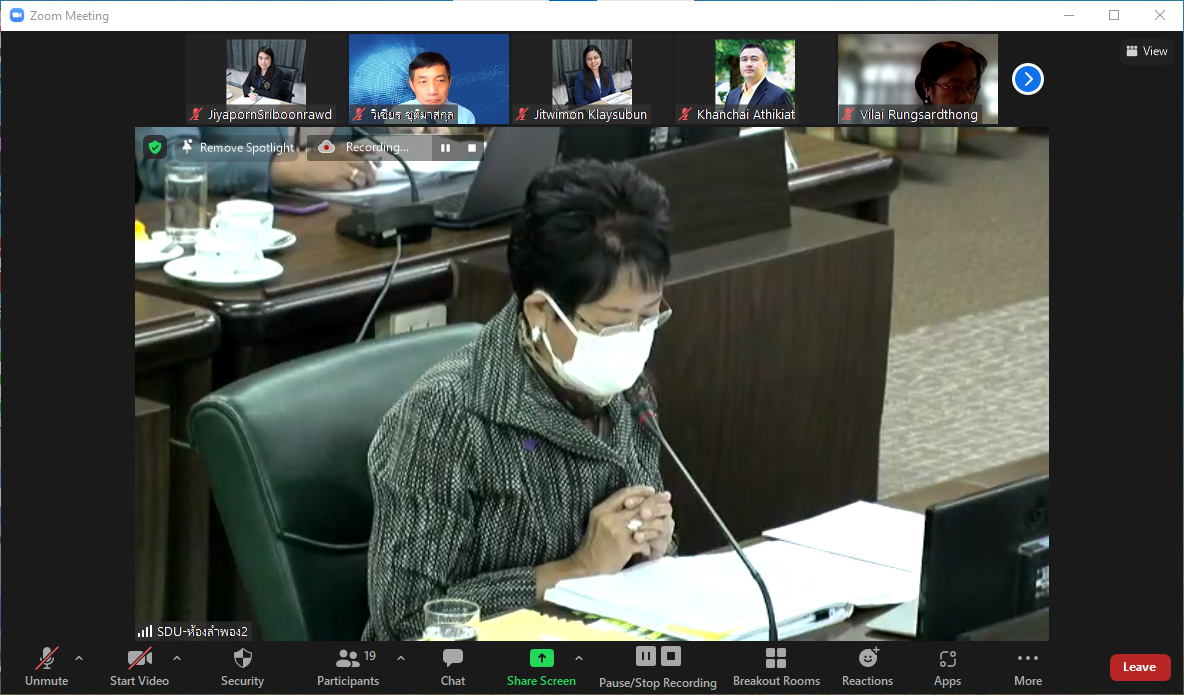Stop recording using the top indicator
The width and height of the screenshot is (1184, 695).
coord(472,148)
